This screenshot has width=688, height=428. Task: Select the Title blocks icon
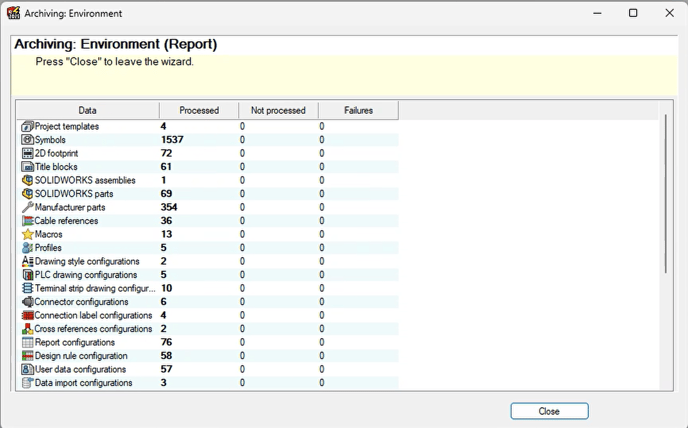tap(27, 167)
